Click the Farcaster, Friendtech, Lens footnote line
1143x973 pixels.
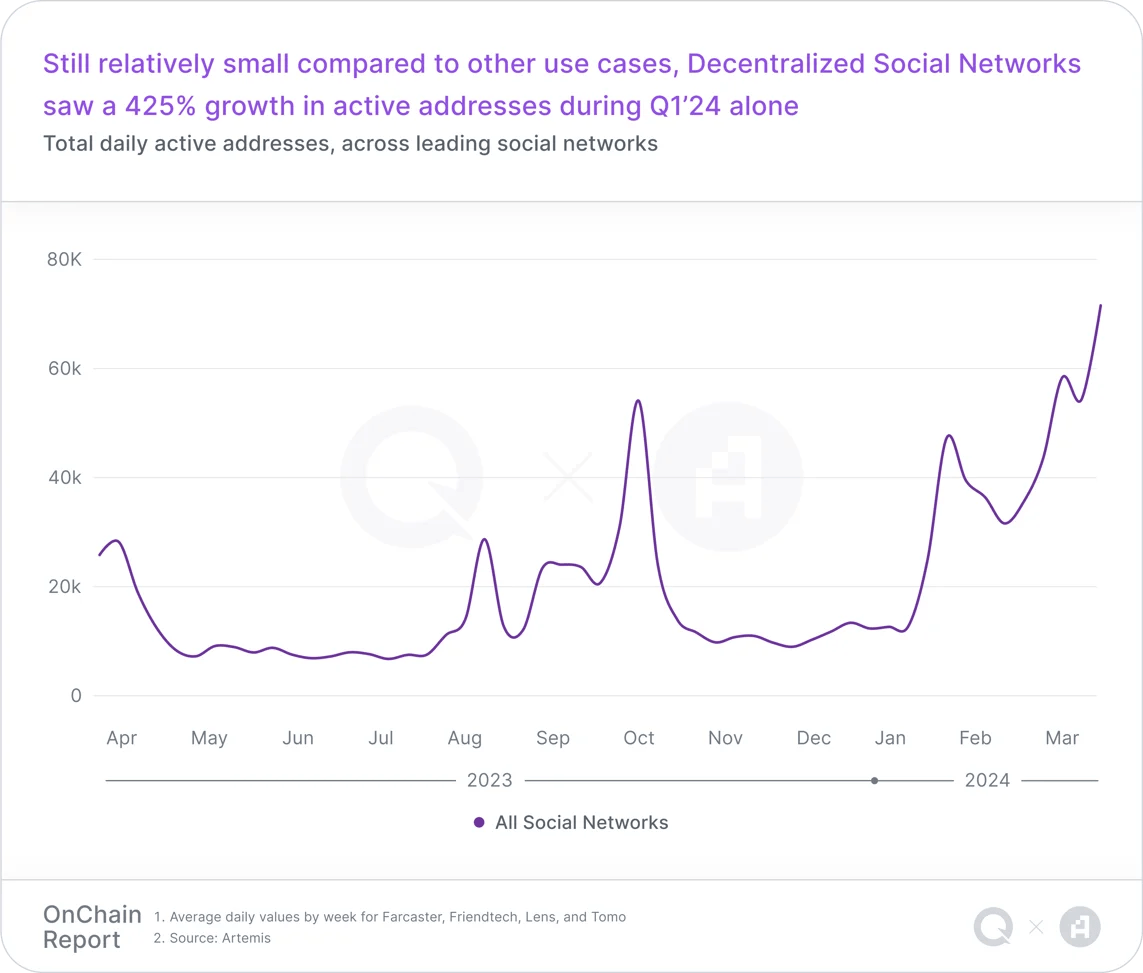click(390, 916)
